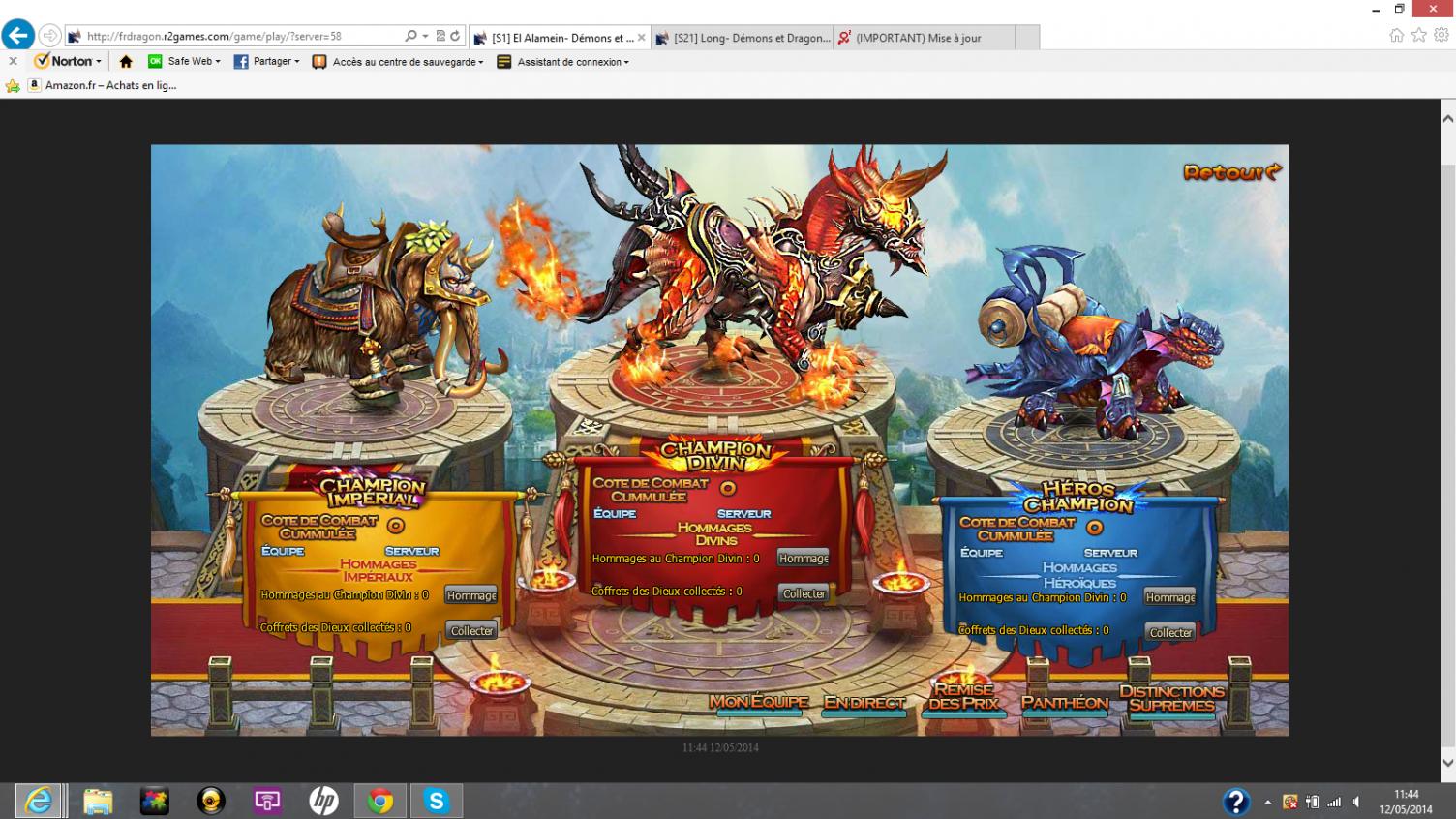Click the browser back arrow button
Viewport: 1456px width, 819px height.
point(17,36)
